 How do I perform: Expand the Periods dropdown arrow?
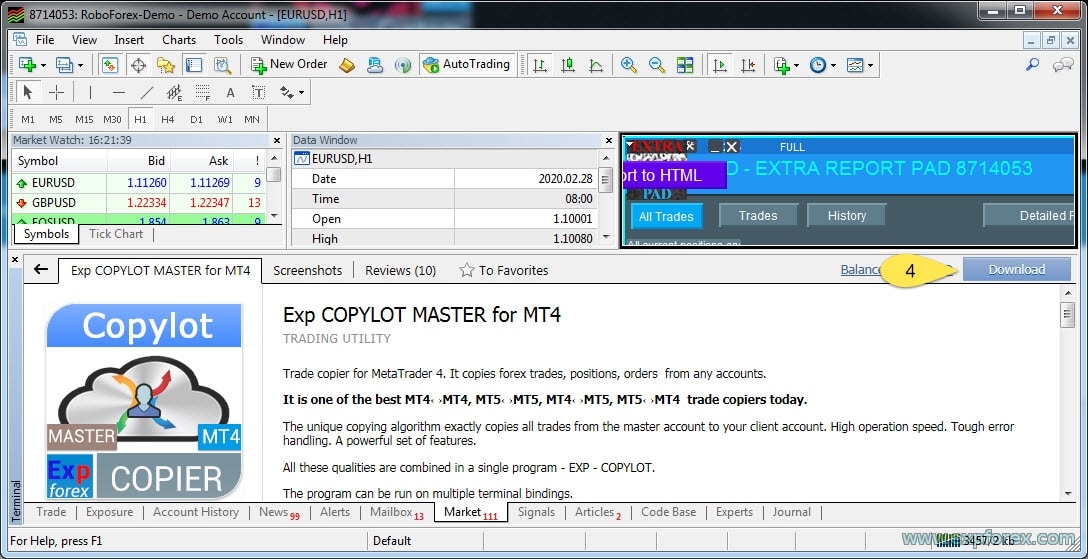833,66
